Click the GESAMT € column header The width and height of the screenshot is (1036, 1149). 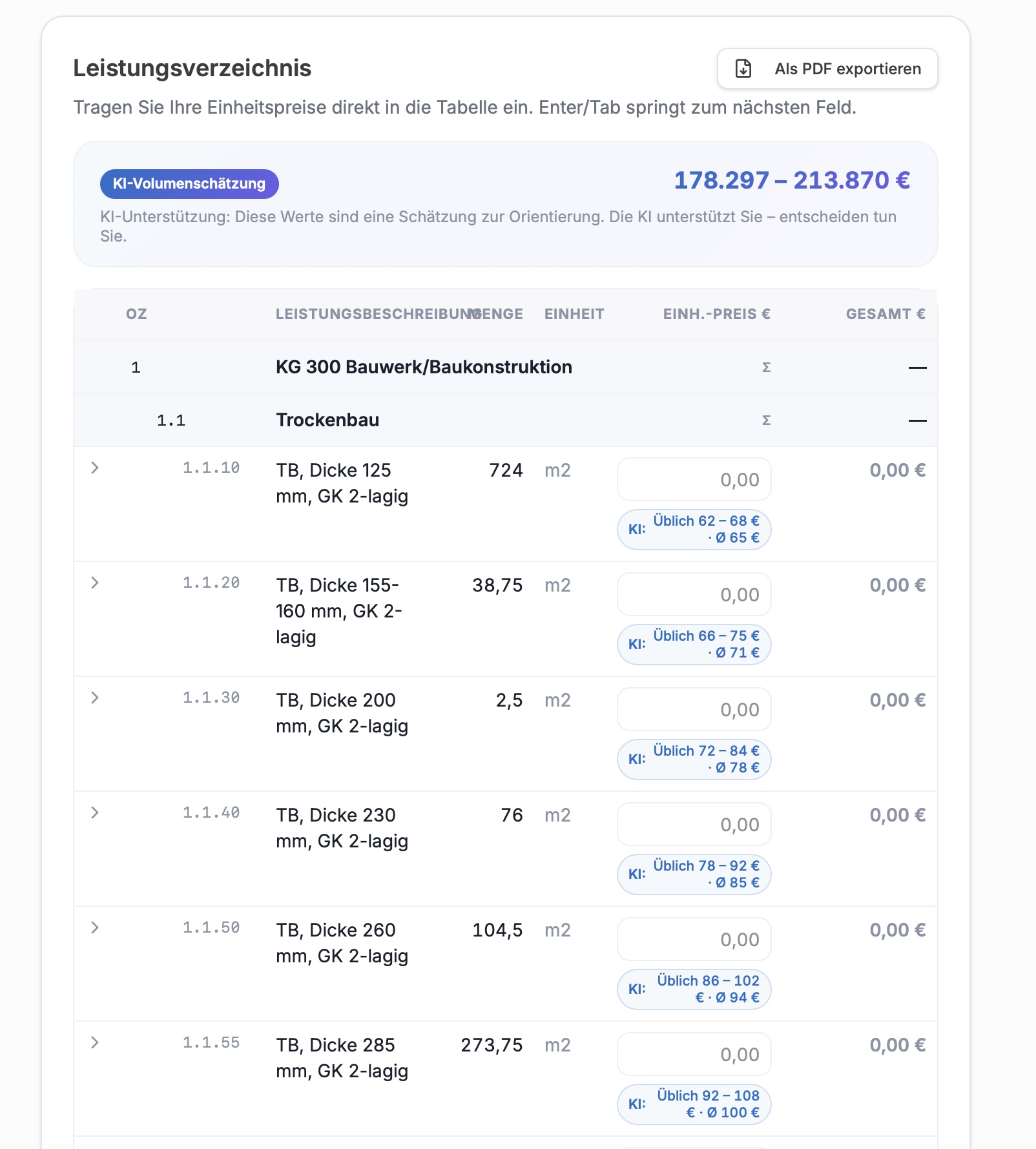click(x=886, y=314)
